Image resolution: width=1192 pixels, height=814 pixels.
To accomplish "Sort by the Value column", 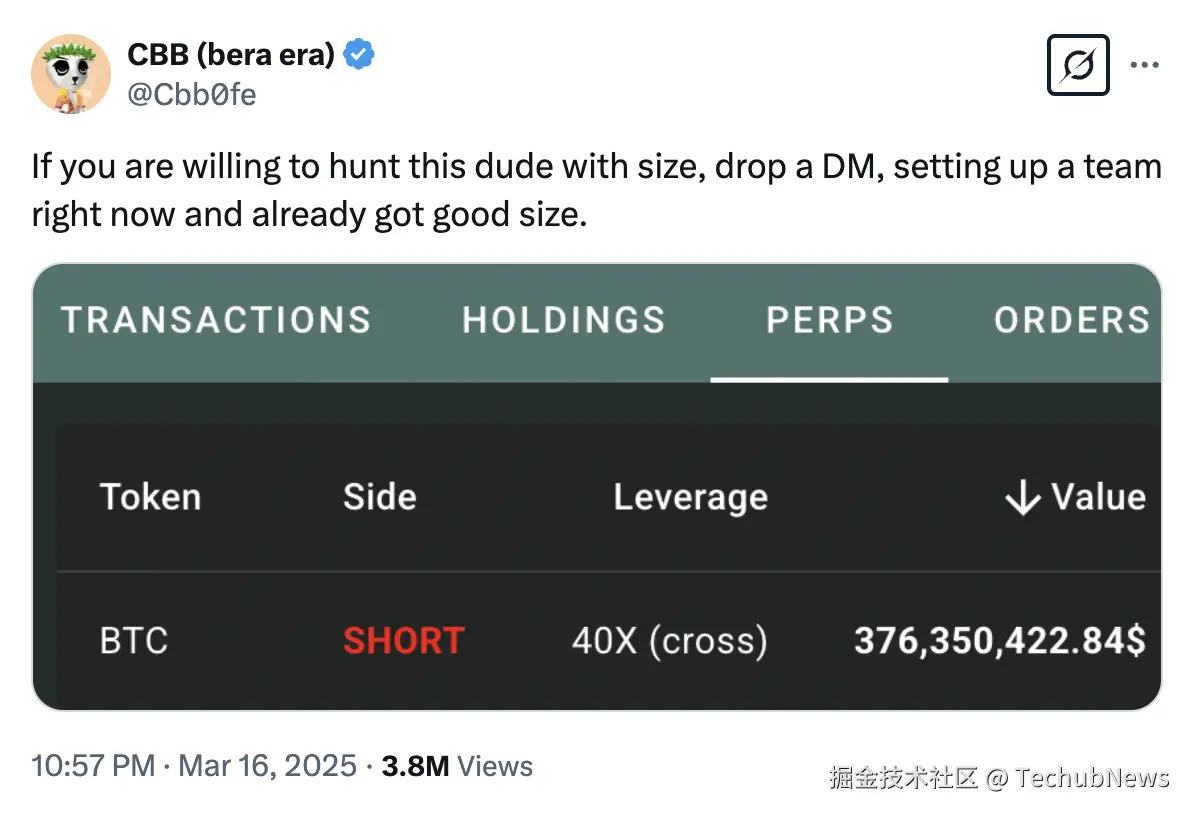I will (x=1097, y=497).
